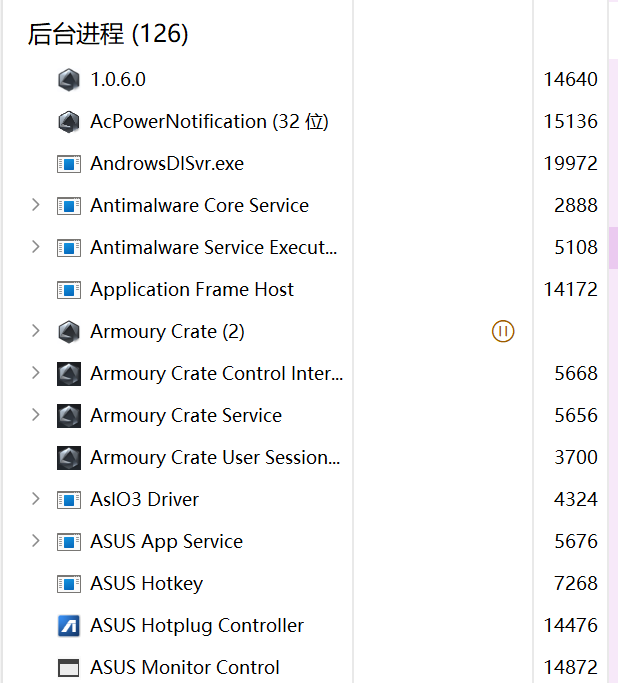Click the ASUS Hotkey icon

[x=69, y=584]
